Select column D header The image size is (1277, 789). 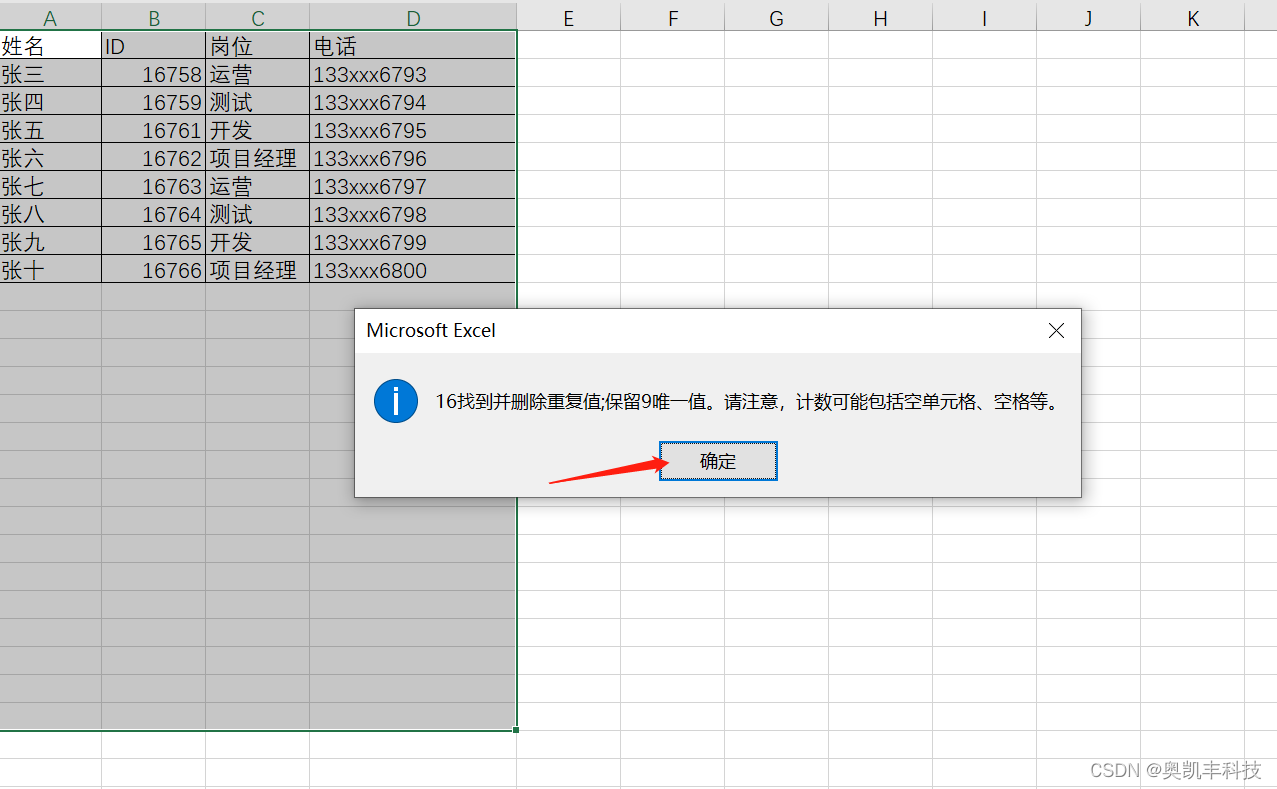click(x=413, y=18)
